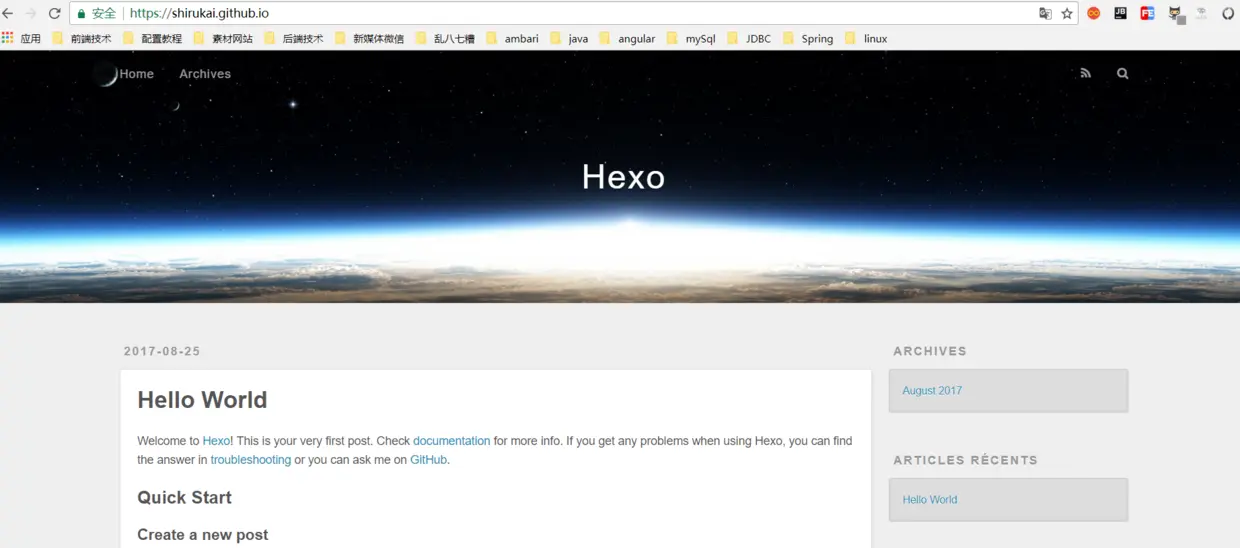
Task: Go back with the browser back arrow
Action: pos(8,14)
